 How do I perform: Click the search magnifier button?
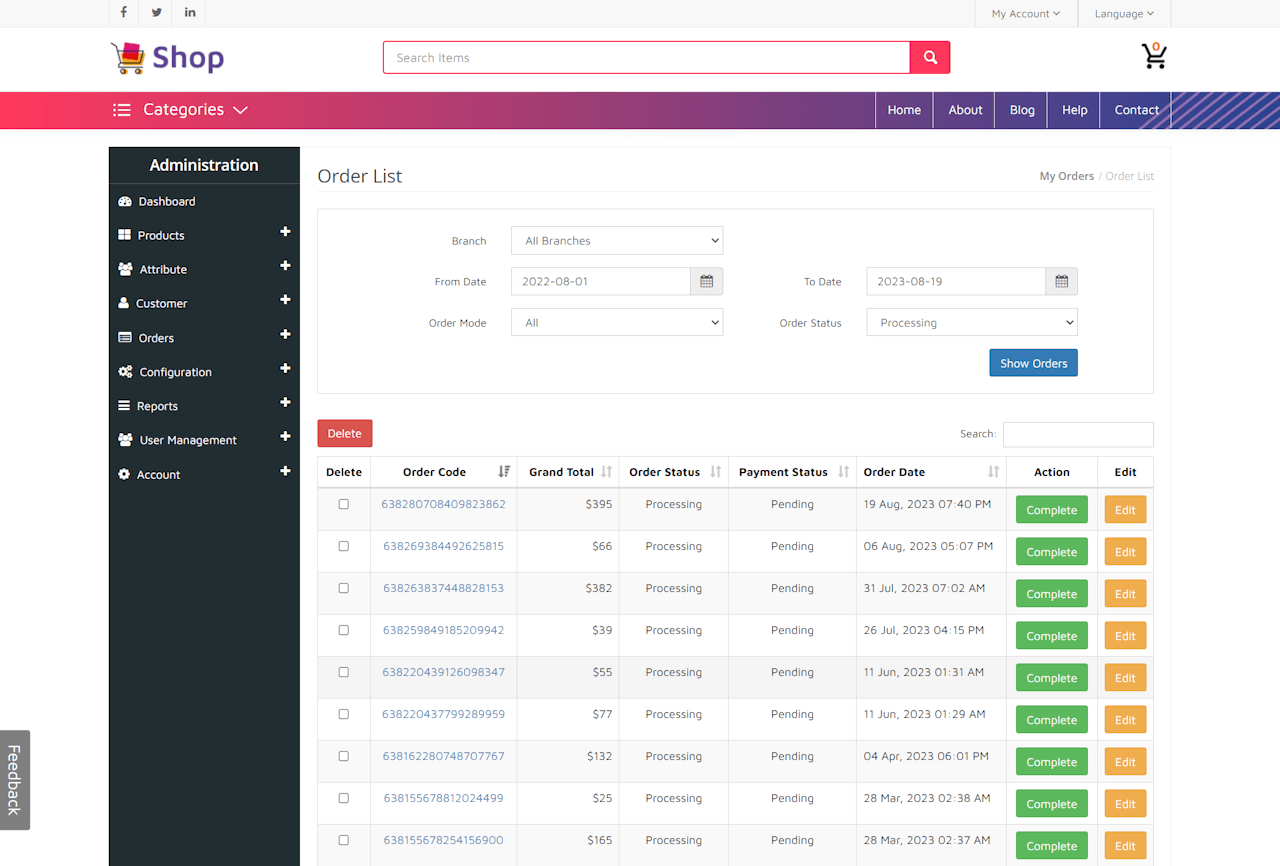tap(929, 57)
